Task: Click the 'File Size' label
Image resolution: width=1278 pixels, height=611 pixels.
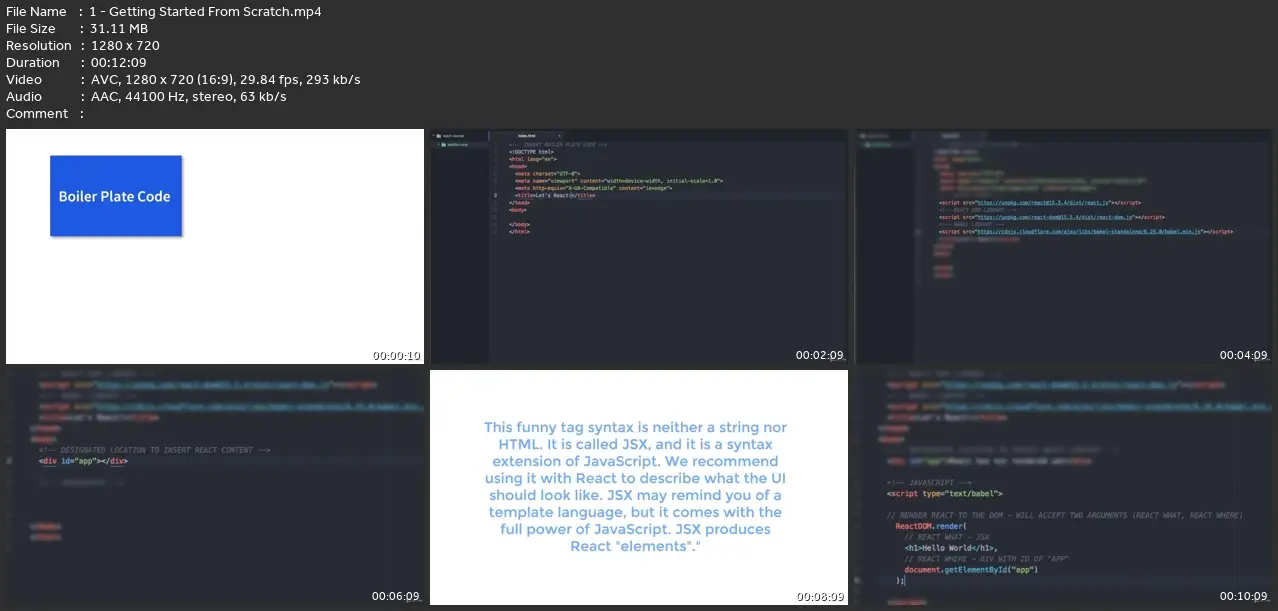Action: tap(31, 28)
